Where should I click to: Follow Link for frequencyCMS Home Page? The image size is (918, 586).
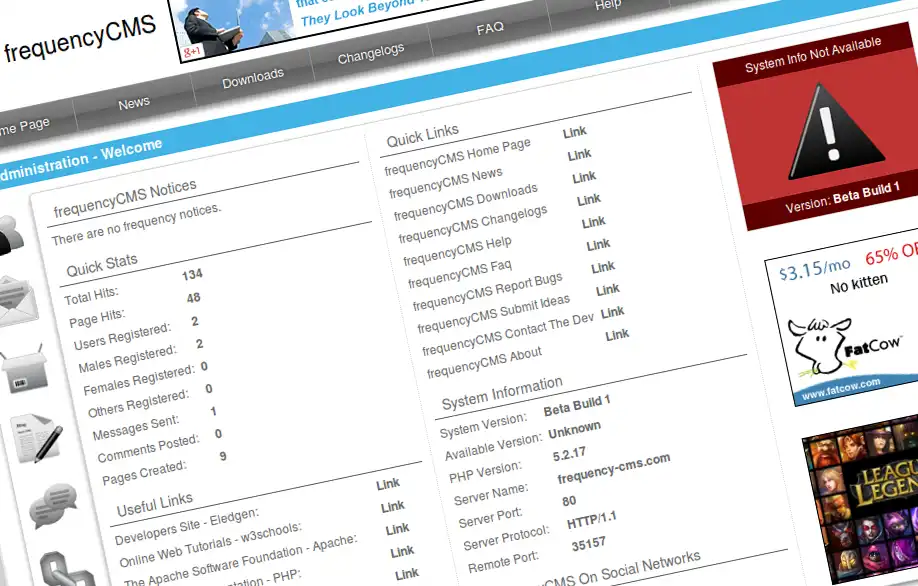point(574,132)
